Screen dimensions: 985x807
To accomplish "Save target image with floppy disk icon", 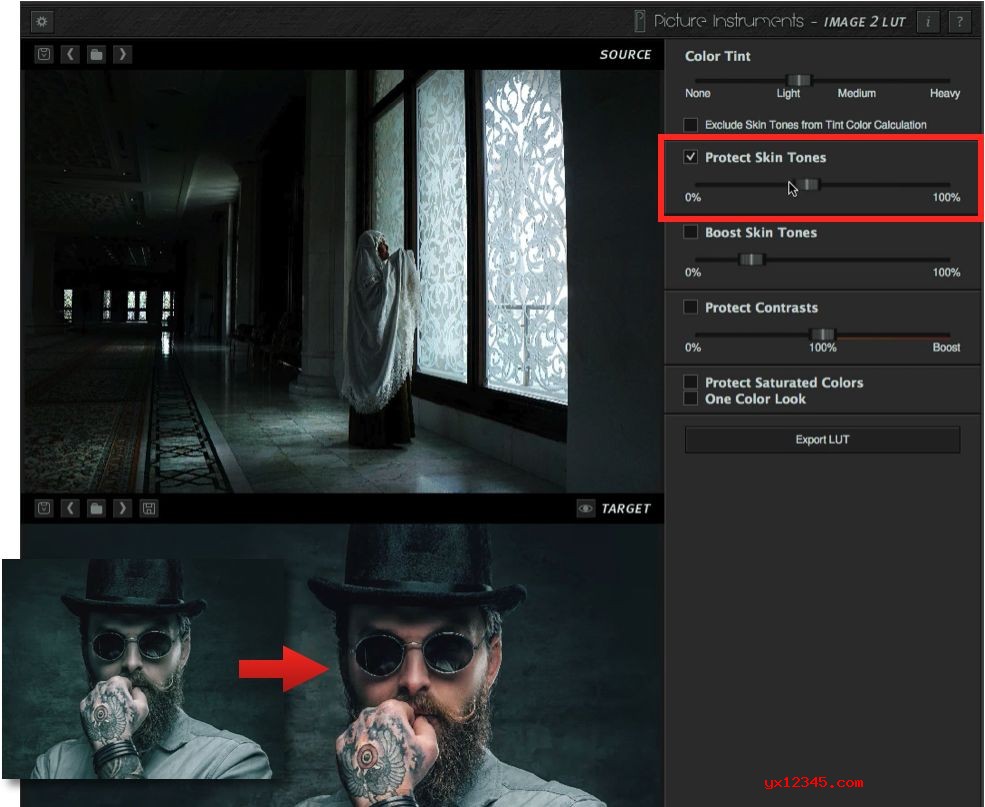I will pos(148,509).
